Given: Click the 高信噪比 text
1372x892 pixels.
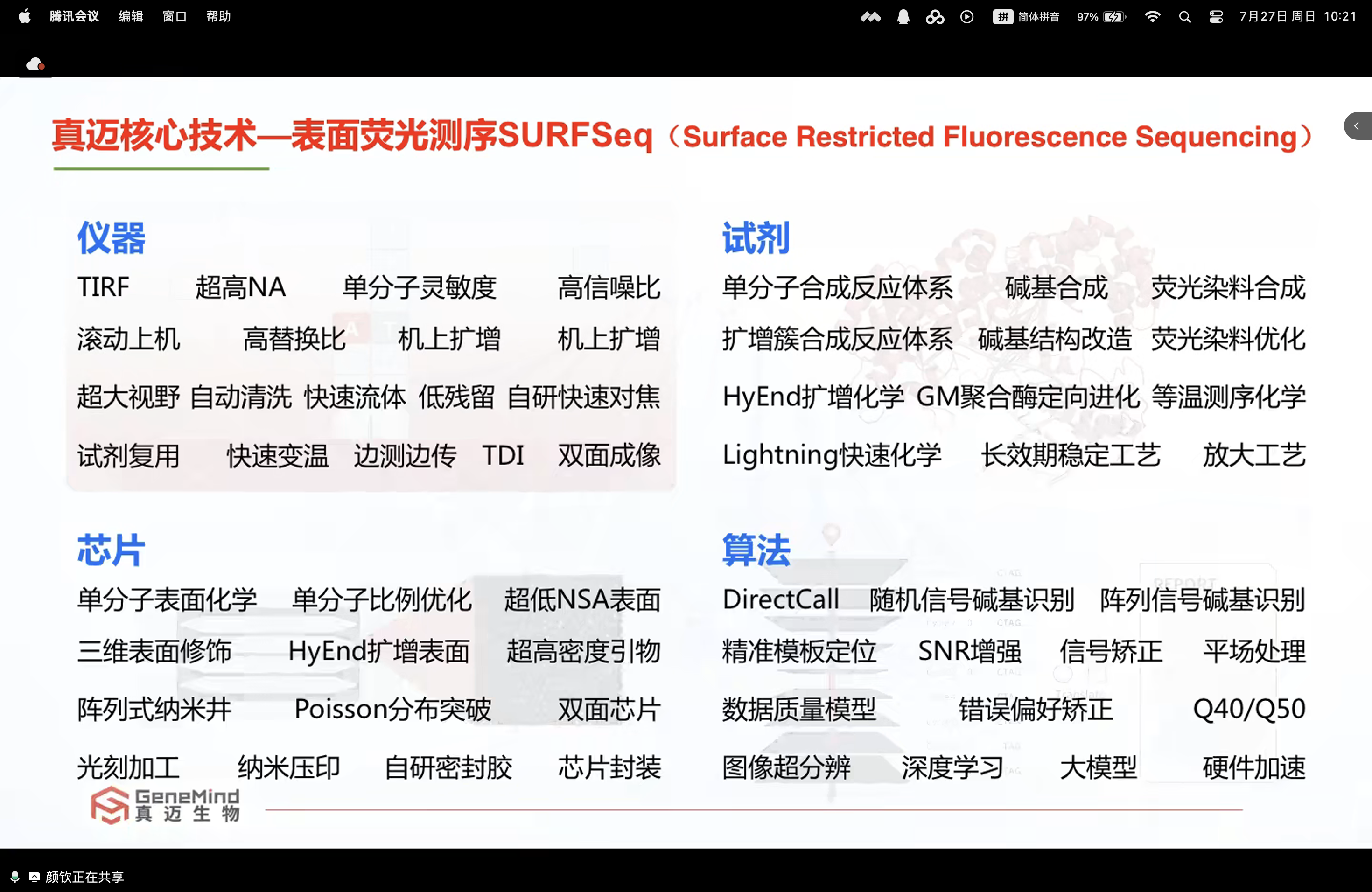Looking at the screenshot, I should 609,287.
